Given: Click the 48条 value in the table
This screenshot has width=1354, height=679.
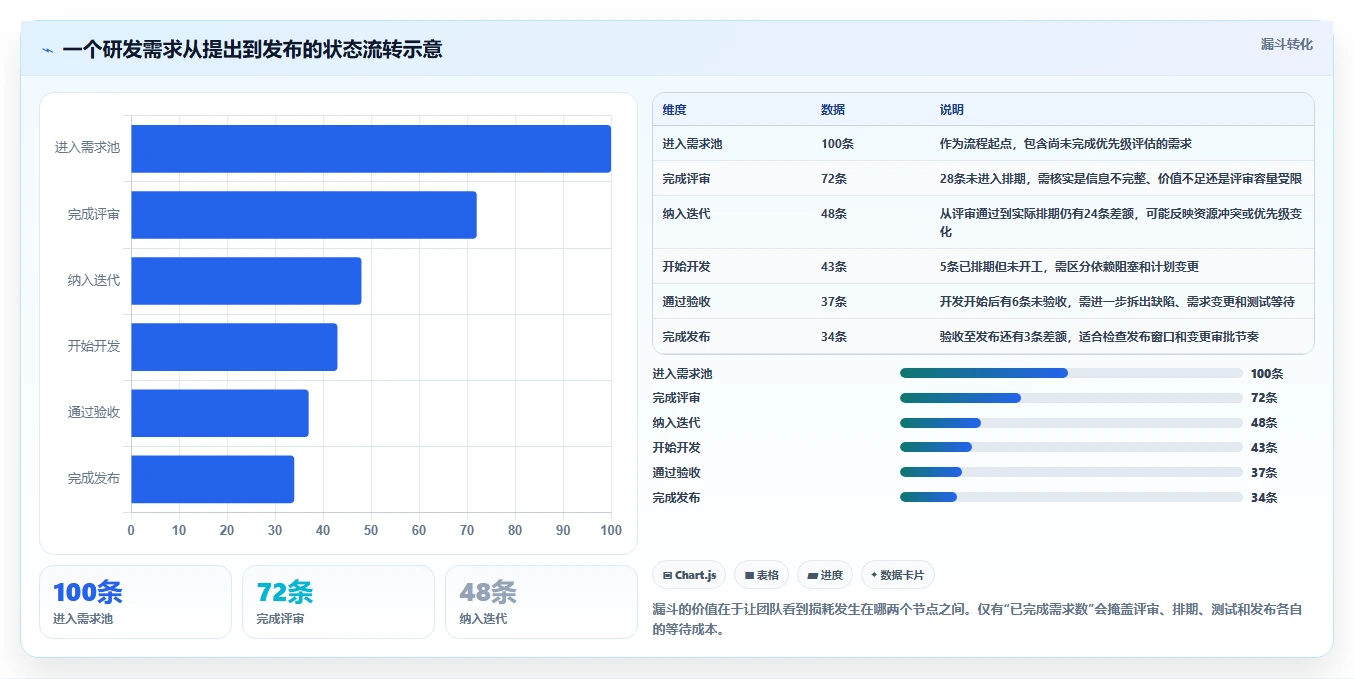Looking at the screenshot, I should [834, 214].
